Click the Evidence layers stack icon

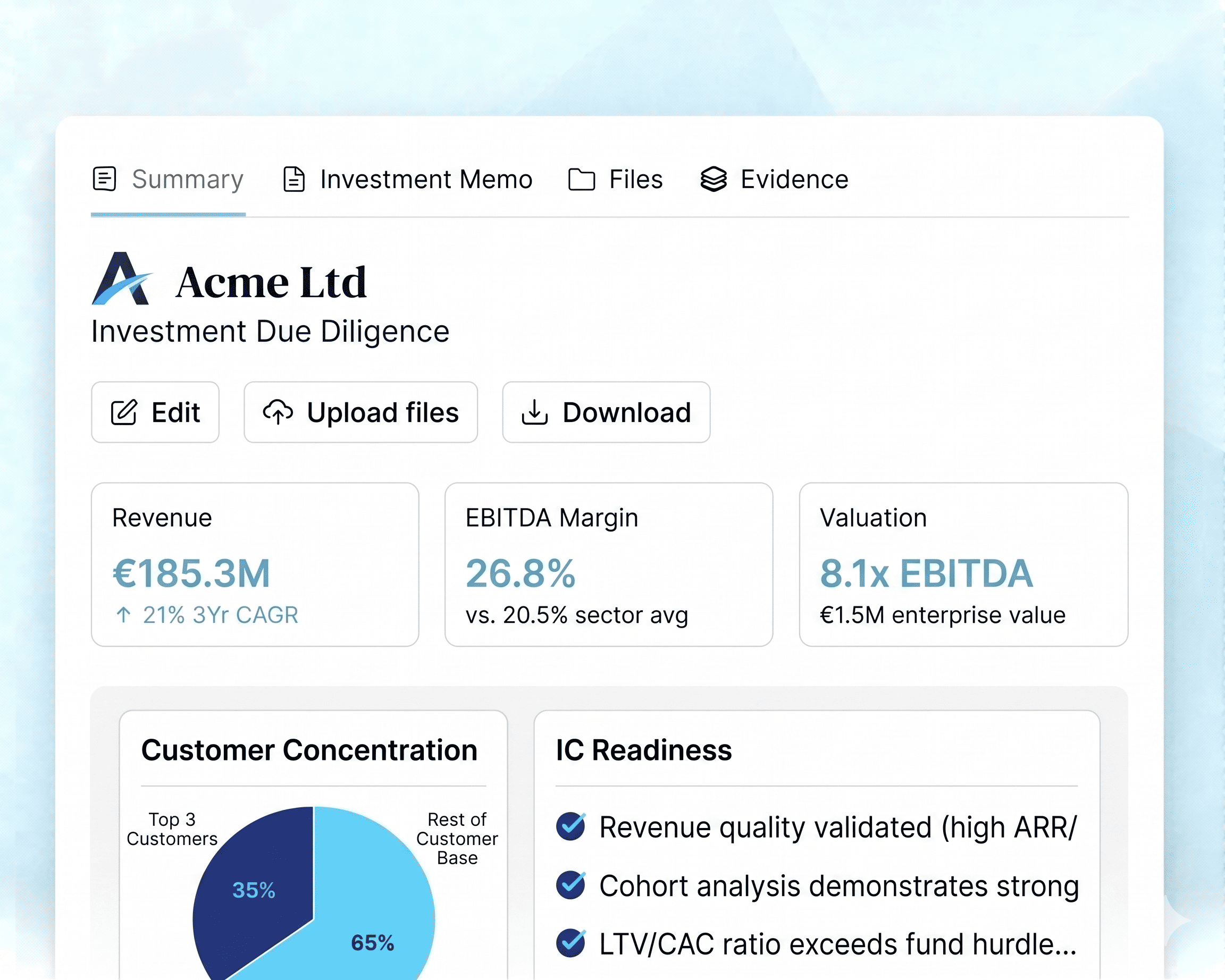(713, 180)
